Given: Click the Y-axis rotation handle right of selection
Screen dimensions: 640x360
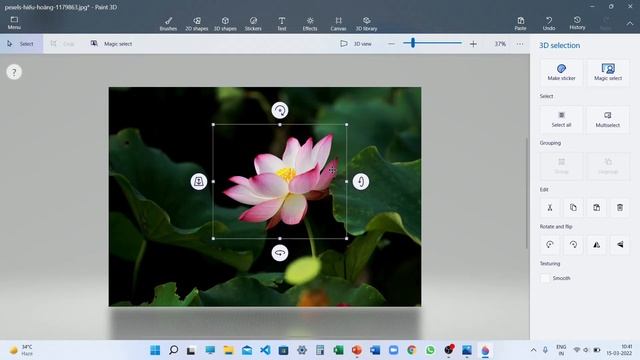Looking at the screenshot, I should (x=361, y=182).
